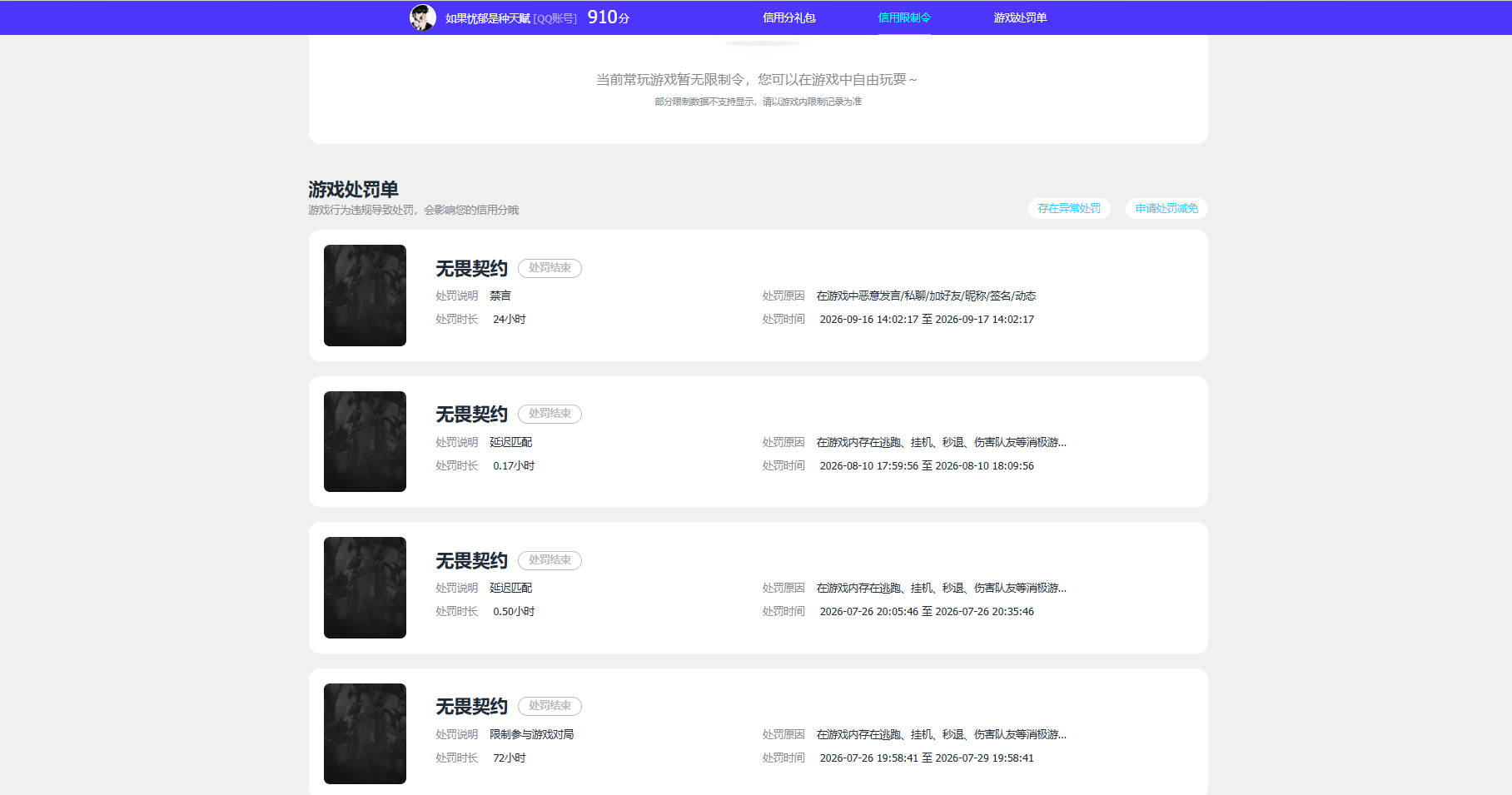Open the game thumbnail for the 0.17小时 penalty
This screenshot has height=795, width=1512.
coord(365,441)
